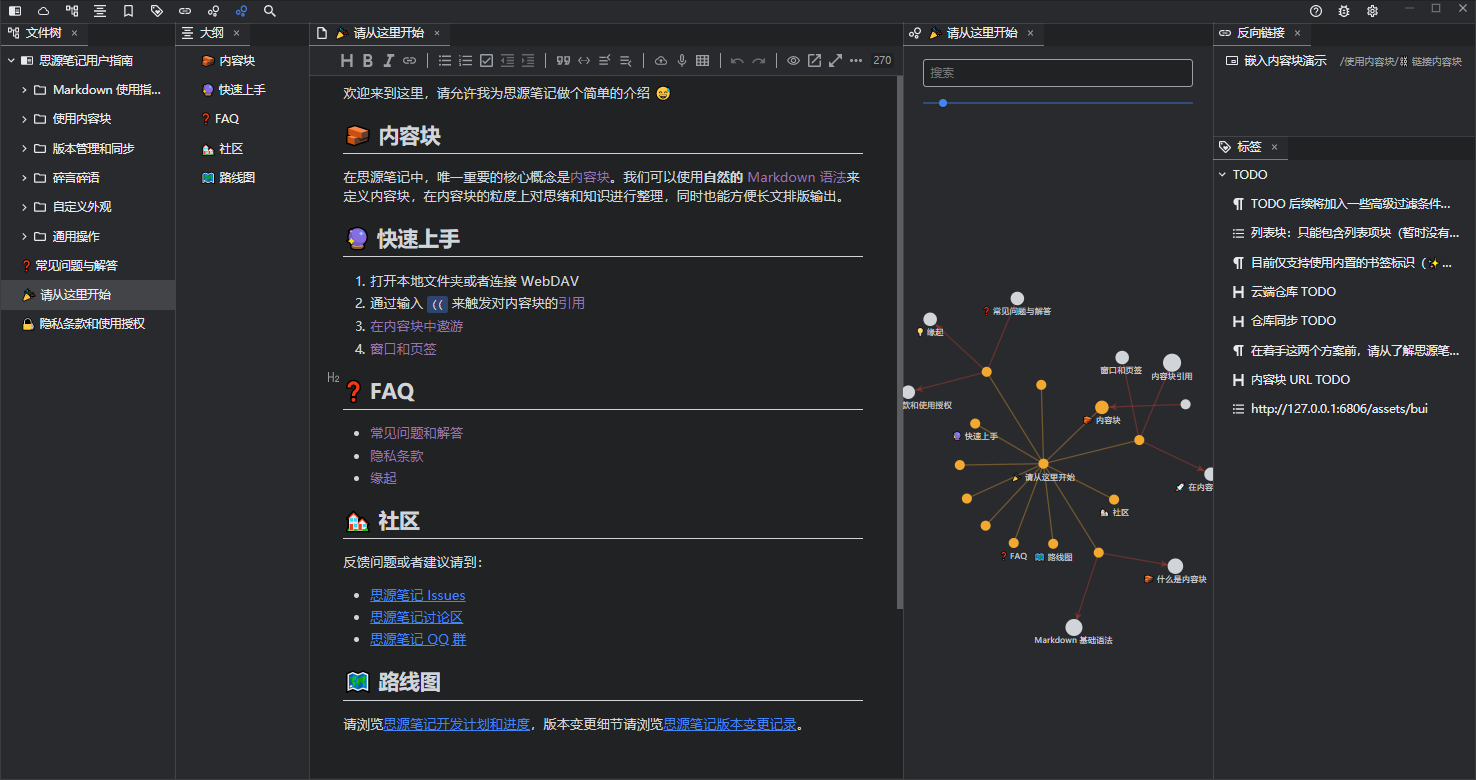Image resolution: width=1476 pixels, height=780 pixels.
Task: Open the 思源笔记版本变更记录 link
Action: (x=730, y=725)
